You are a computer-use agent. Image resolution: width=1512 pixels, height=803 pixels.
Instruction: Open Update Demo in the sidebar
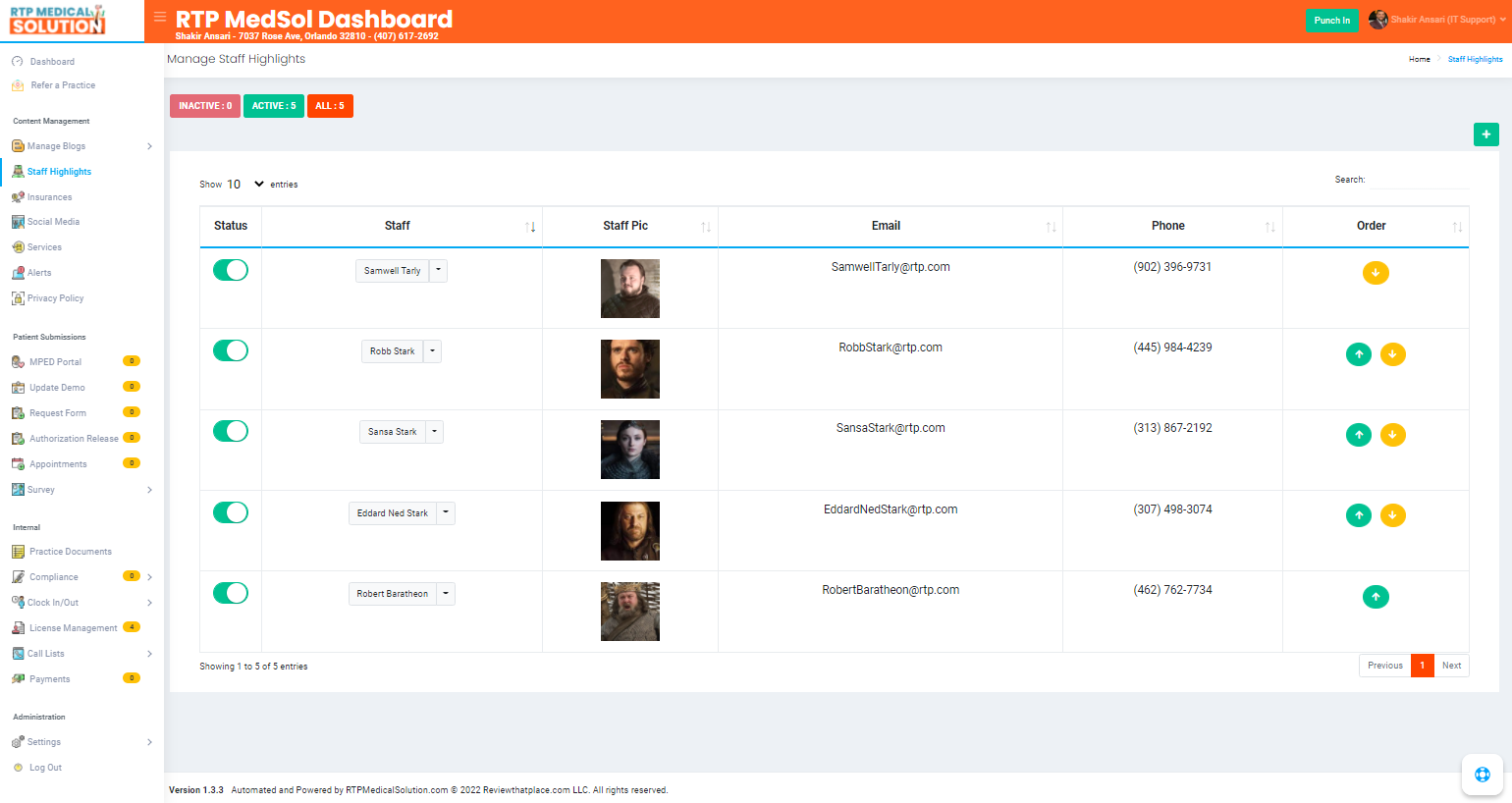pos(57,388)
